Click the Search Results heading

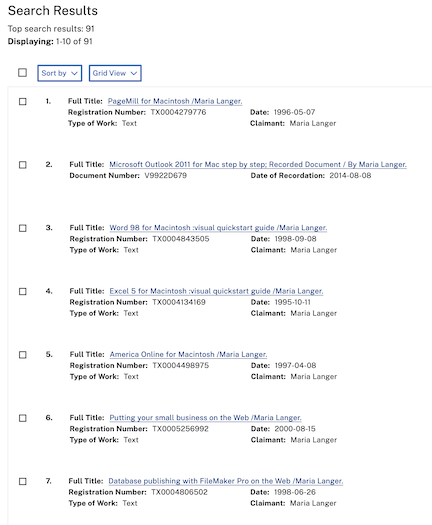point(53,11)
